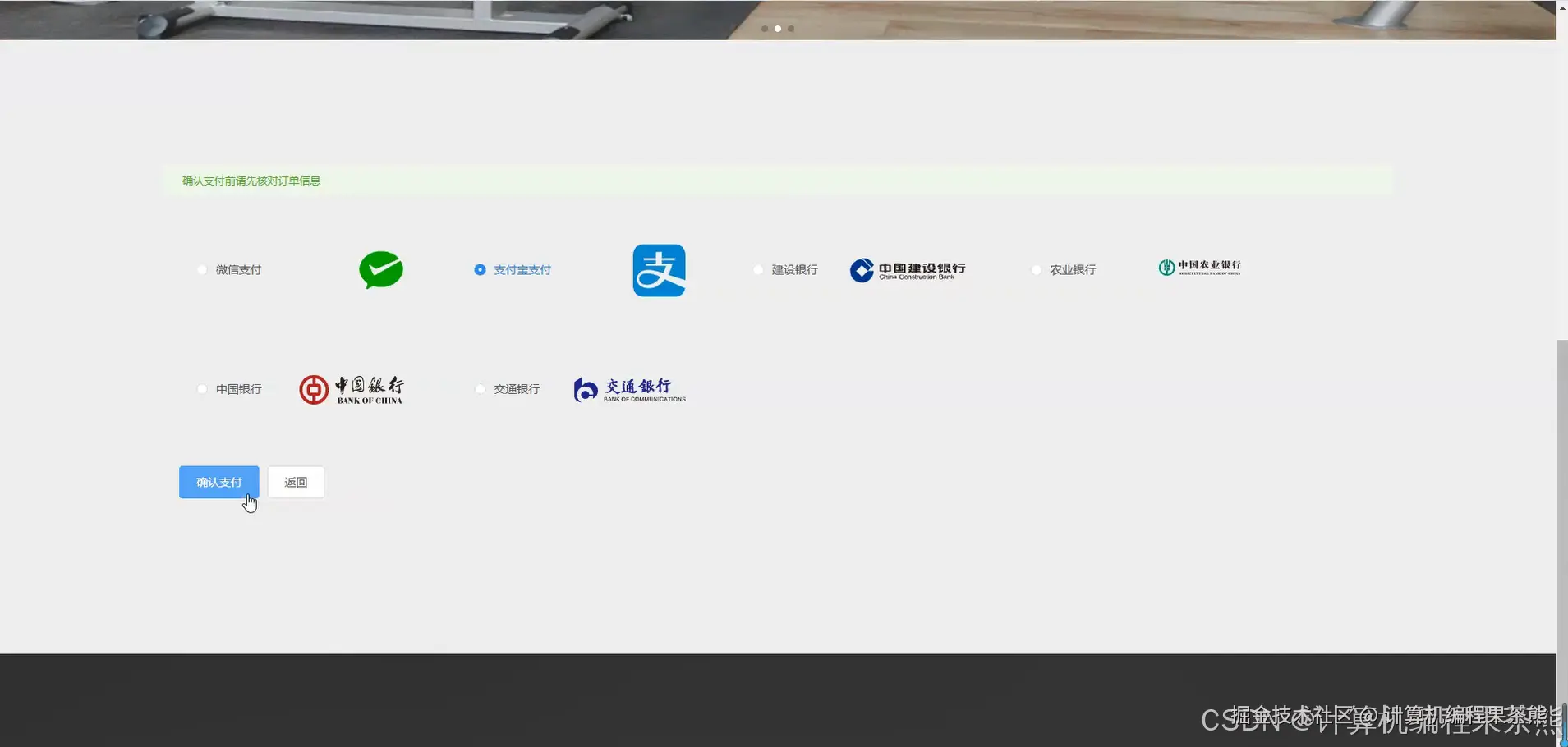Click the third carousel indicator dot
This screenshot has height=747, width=1568.
pyautogui.click(x=790, y=28)
